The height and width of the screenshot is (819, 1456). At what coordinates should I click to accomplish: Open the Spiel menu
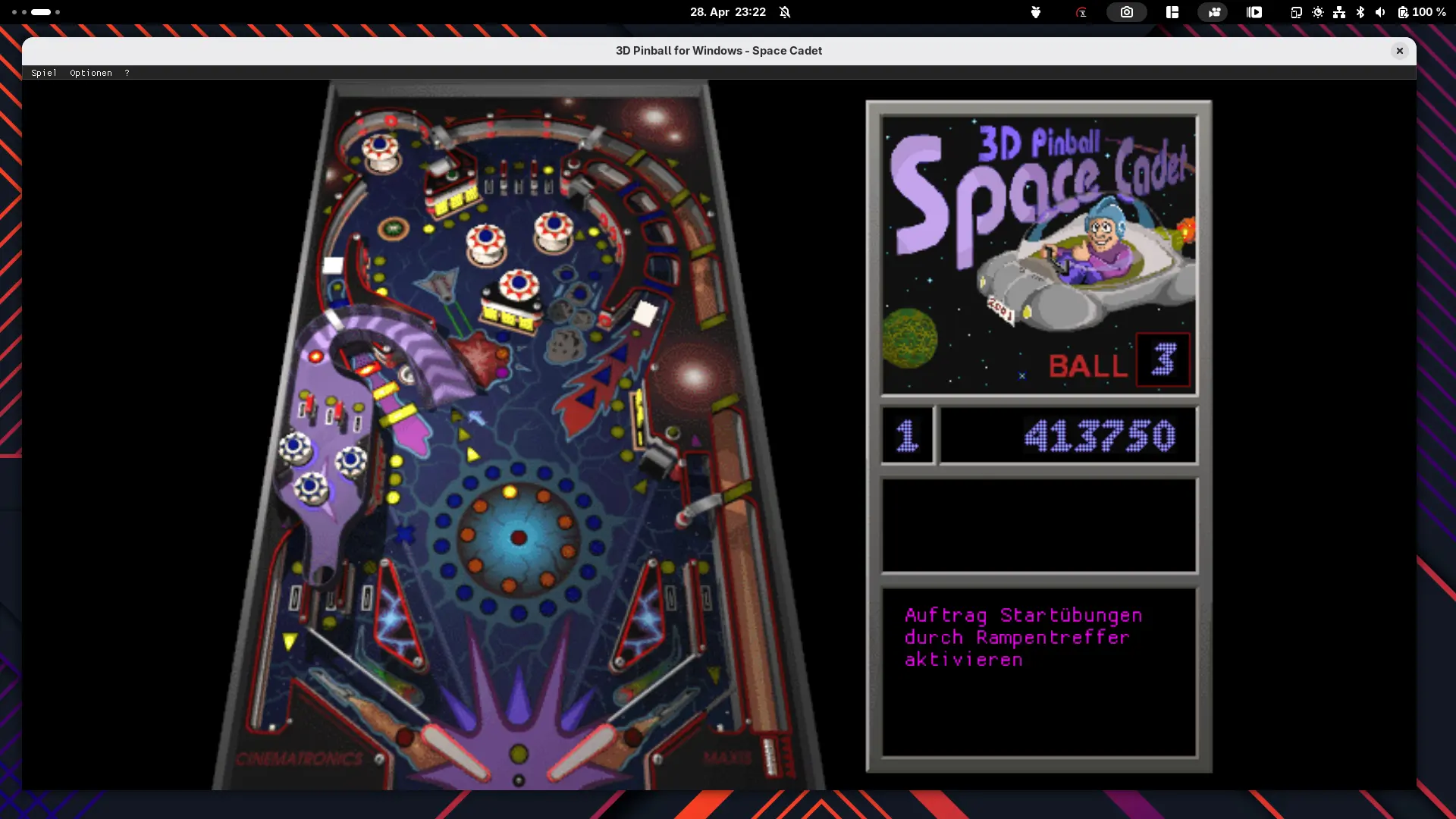[x=44, y=73]
